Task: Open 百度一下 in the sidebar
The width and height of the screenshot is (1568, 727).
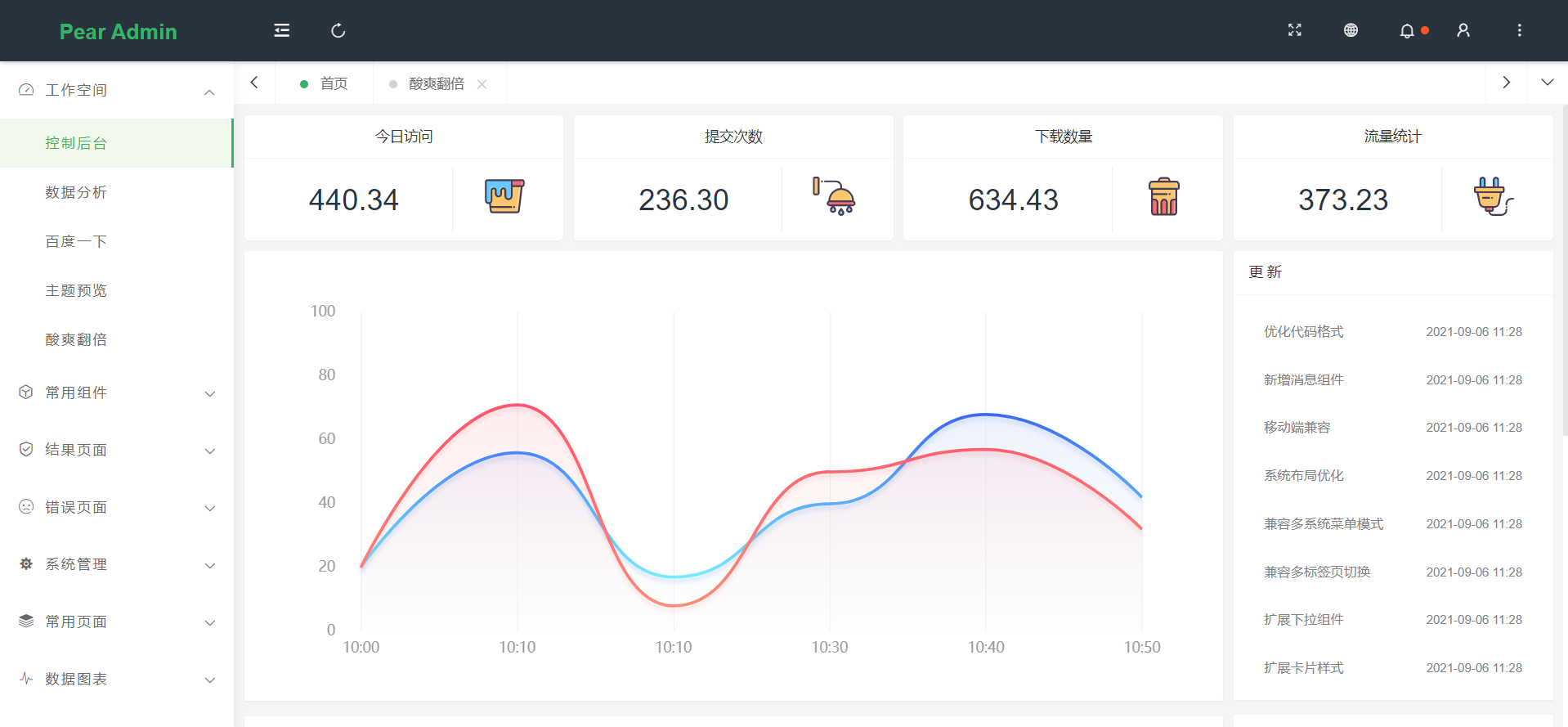Action: 117,241
